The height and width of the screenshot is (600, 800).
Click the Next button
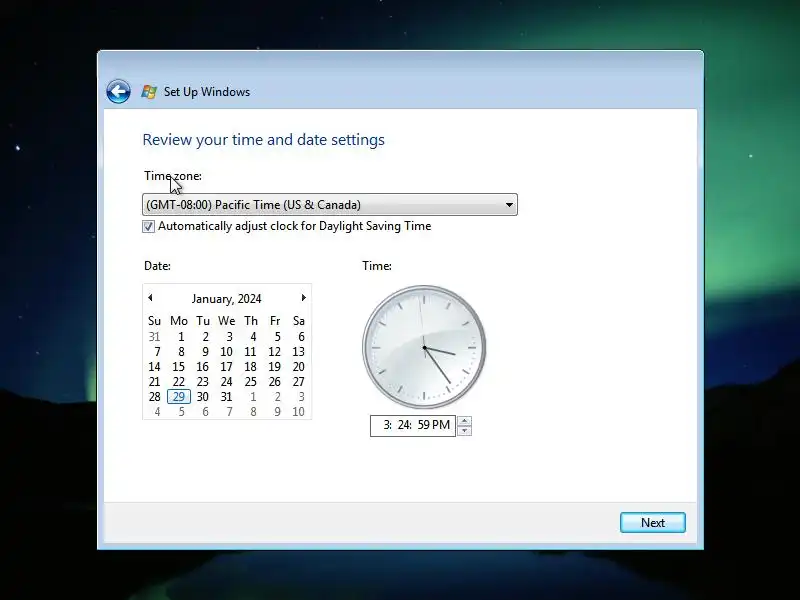tap(653, 522)
